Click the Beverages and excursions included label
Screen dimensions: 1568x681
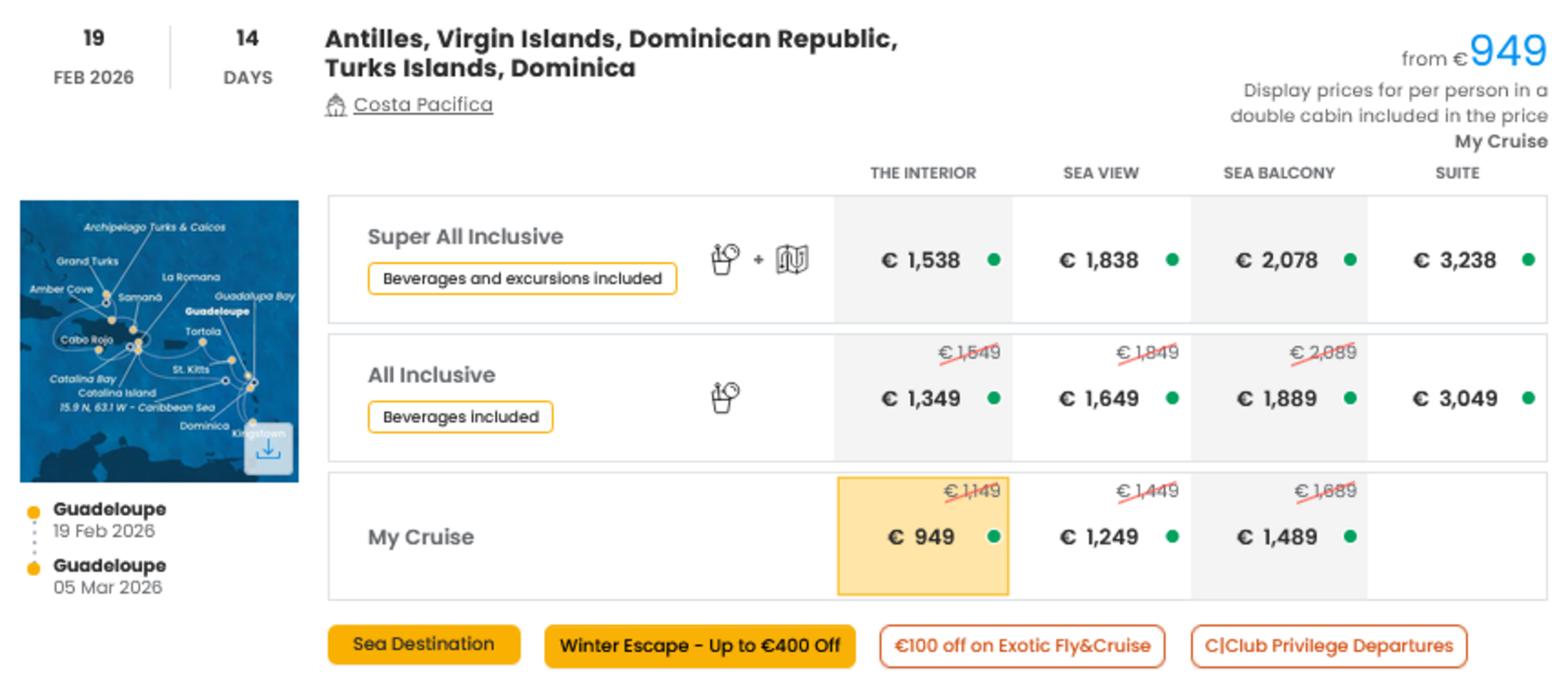point(522,278)
